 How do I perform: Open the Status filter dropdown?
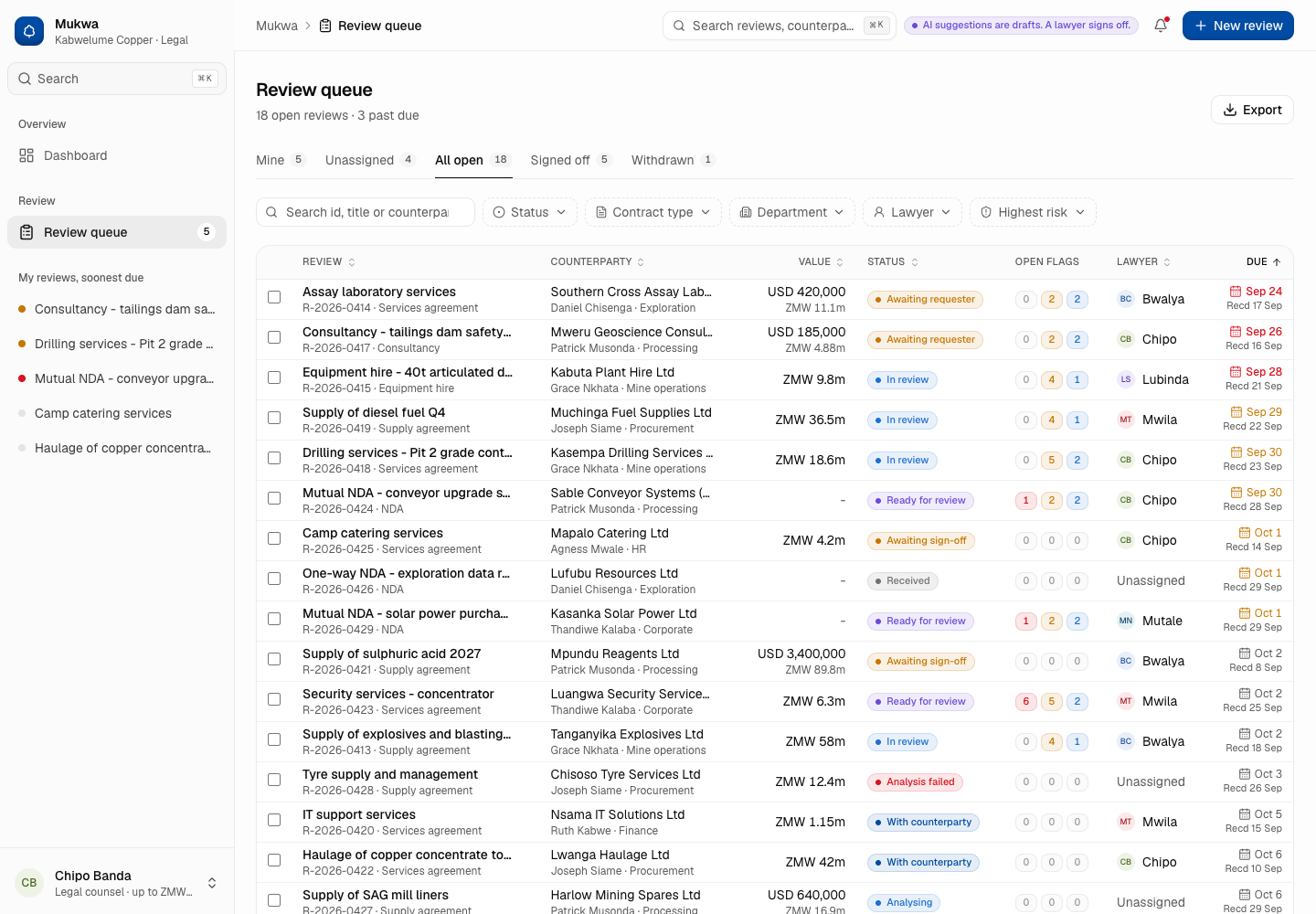point(530,212)
